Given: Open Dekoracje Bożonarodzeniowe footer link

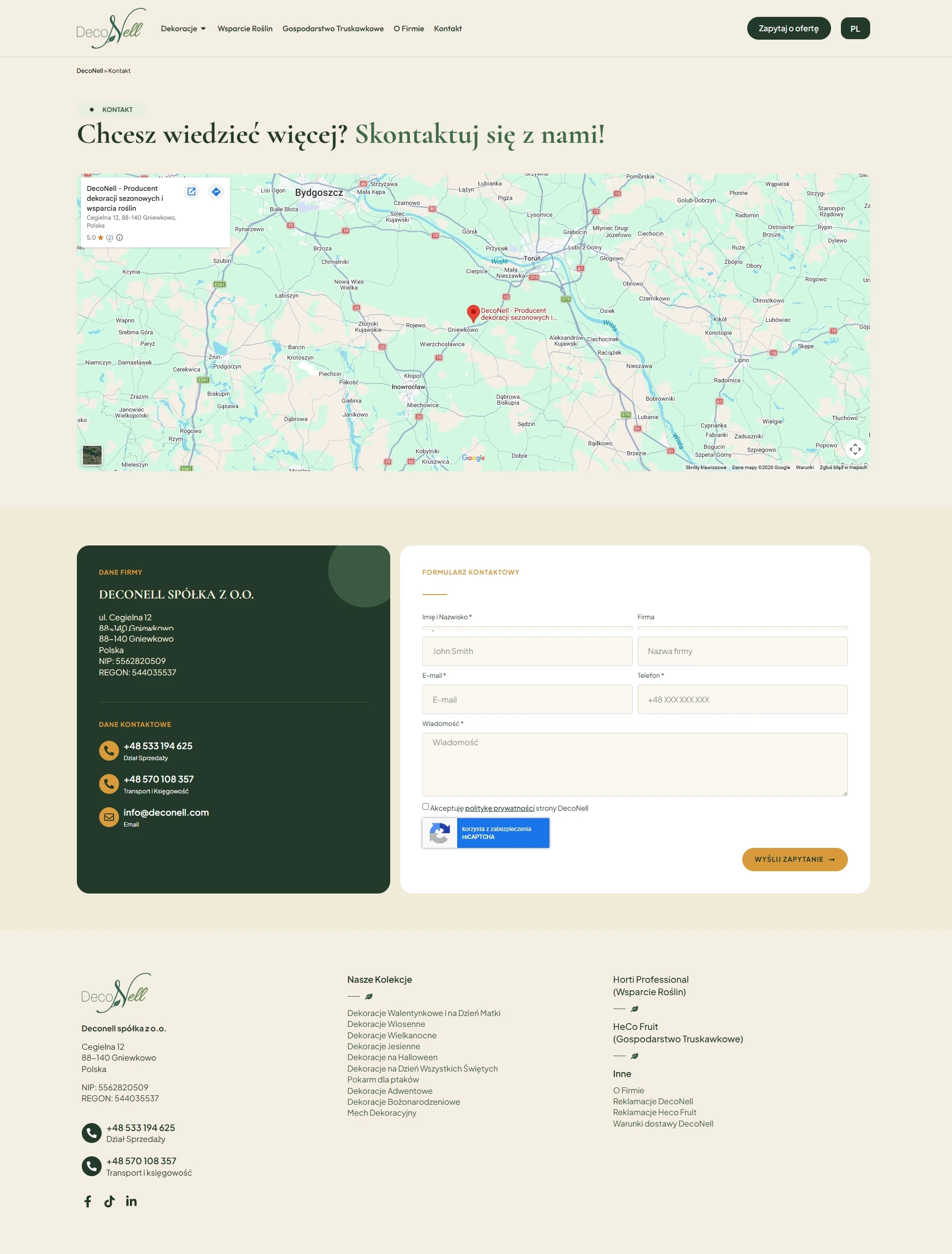Looking at the screenshot, I should pyautogui.click(x=404, y=1102).
